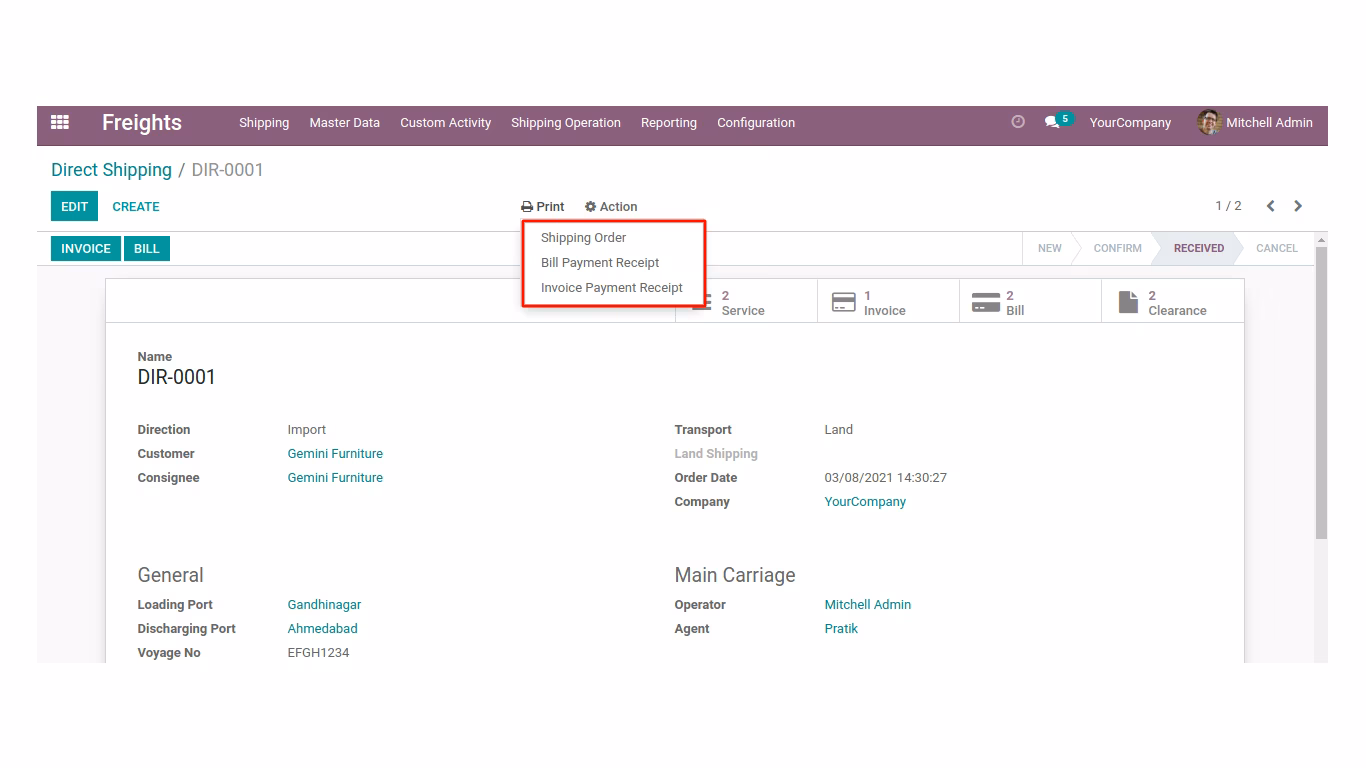Select Shipping Order print option
The width and height of the screenshot is (1366, 768).
point(584,238)
